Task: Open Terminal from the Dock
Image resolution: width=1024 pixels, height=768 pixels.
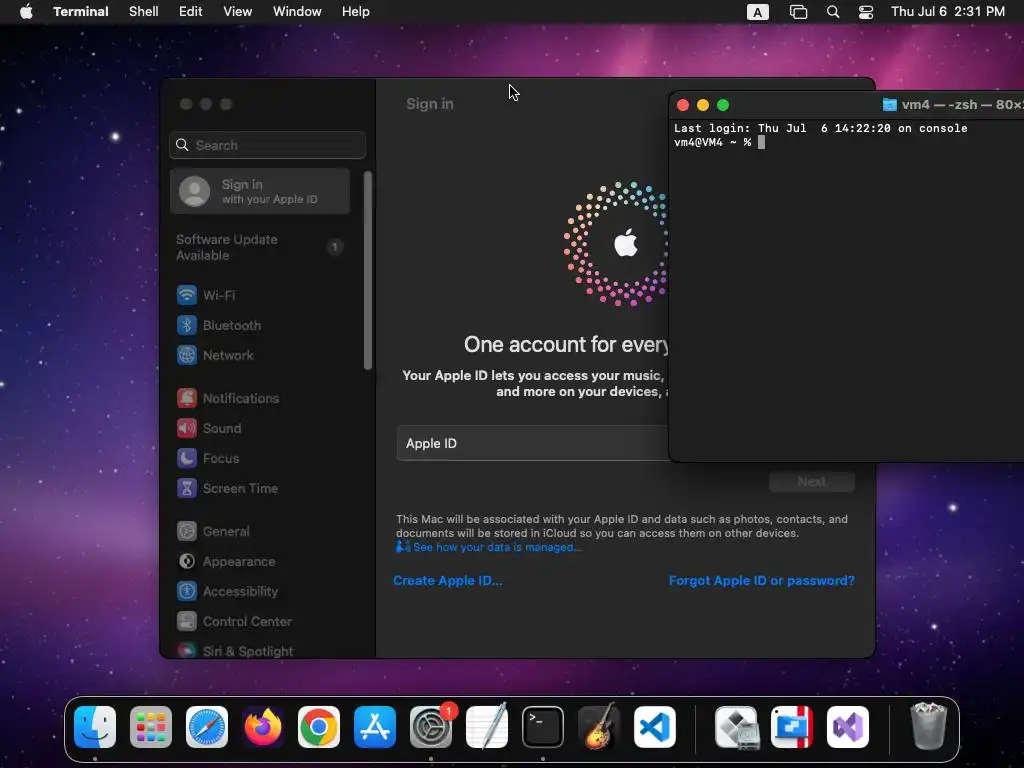Action: coord(543,727)
